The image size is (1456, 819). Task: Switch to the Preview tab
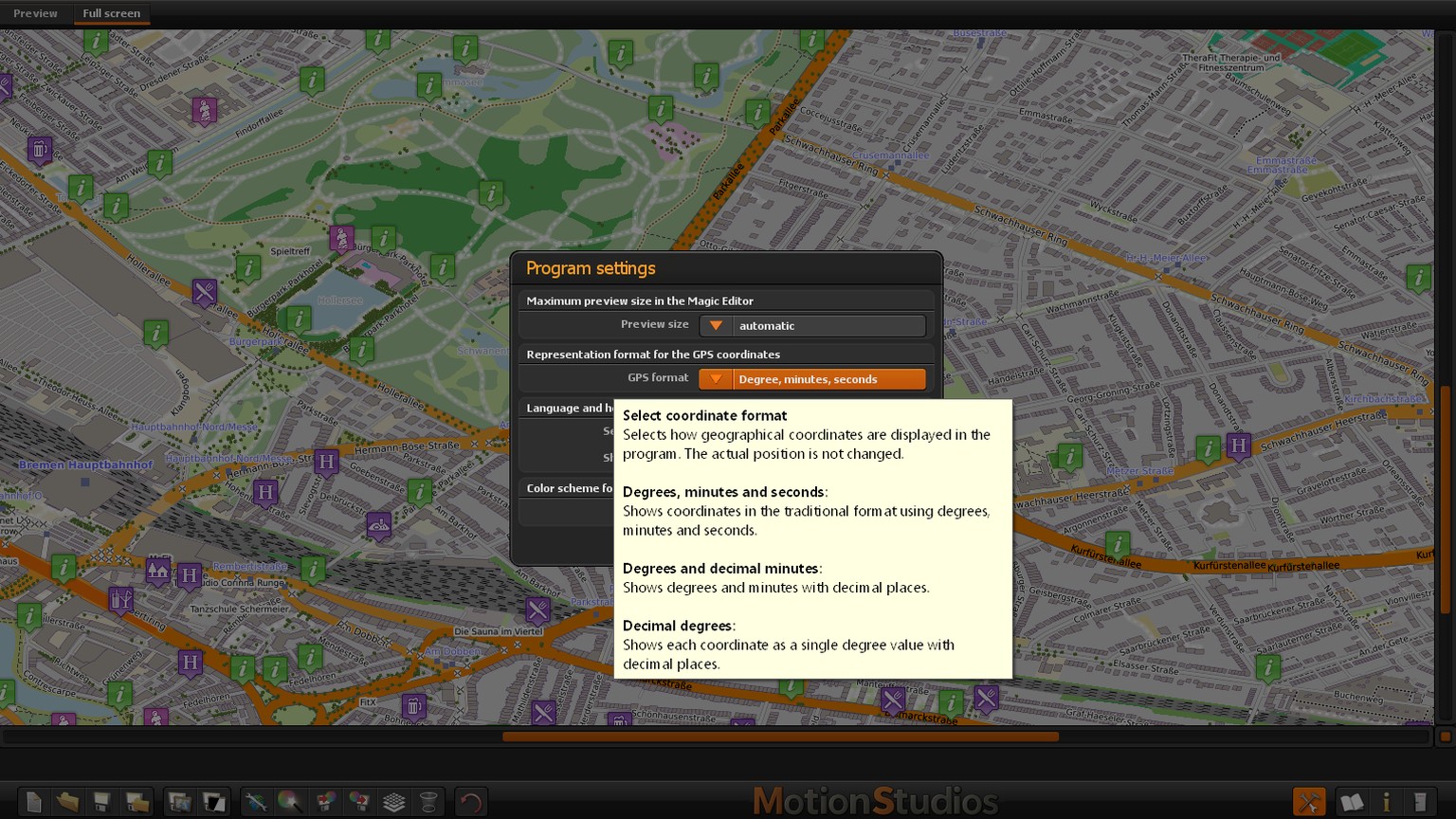point(35,13)
